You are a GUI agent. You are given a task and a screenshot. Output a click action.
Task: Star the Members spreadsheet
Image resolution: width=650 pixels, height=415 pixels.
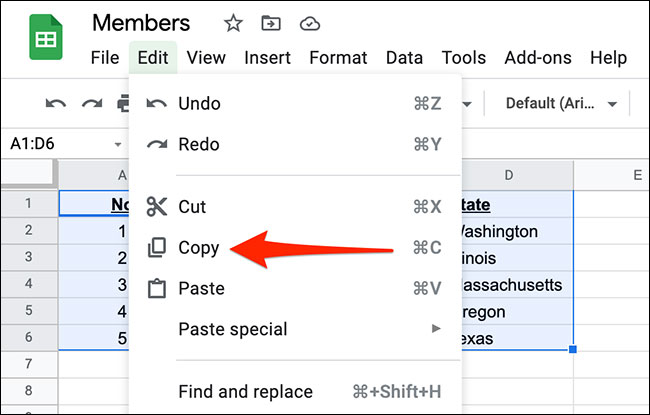point(232,23)
